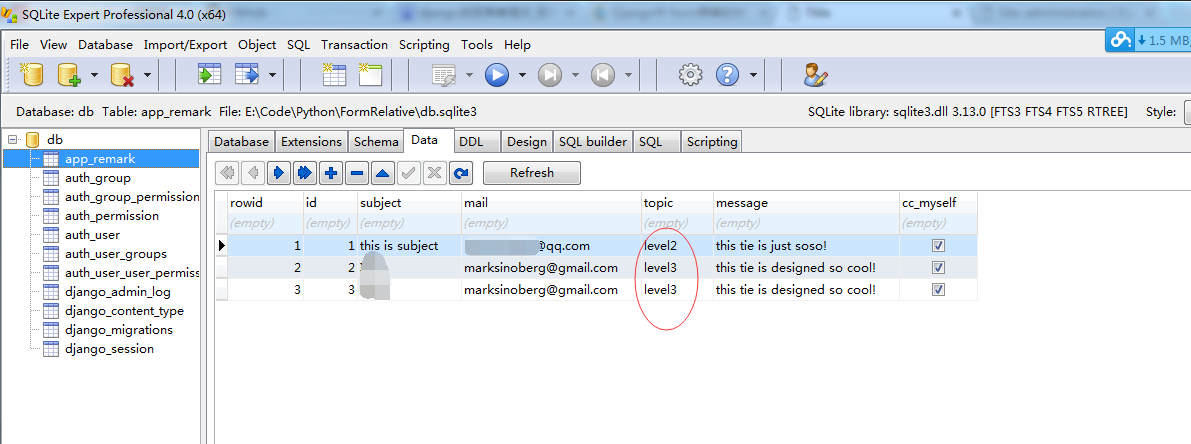This screenshot has height=444, width=1191.
Task: Select the django_admin_log table in tree
Action: click(118, 291)
